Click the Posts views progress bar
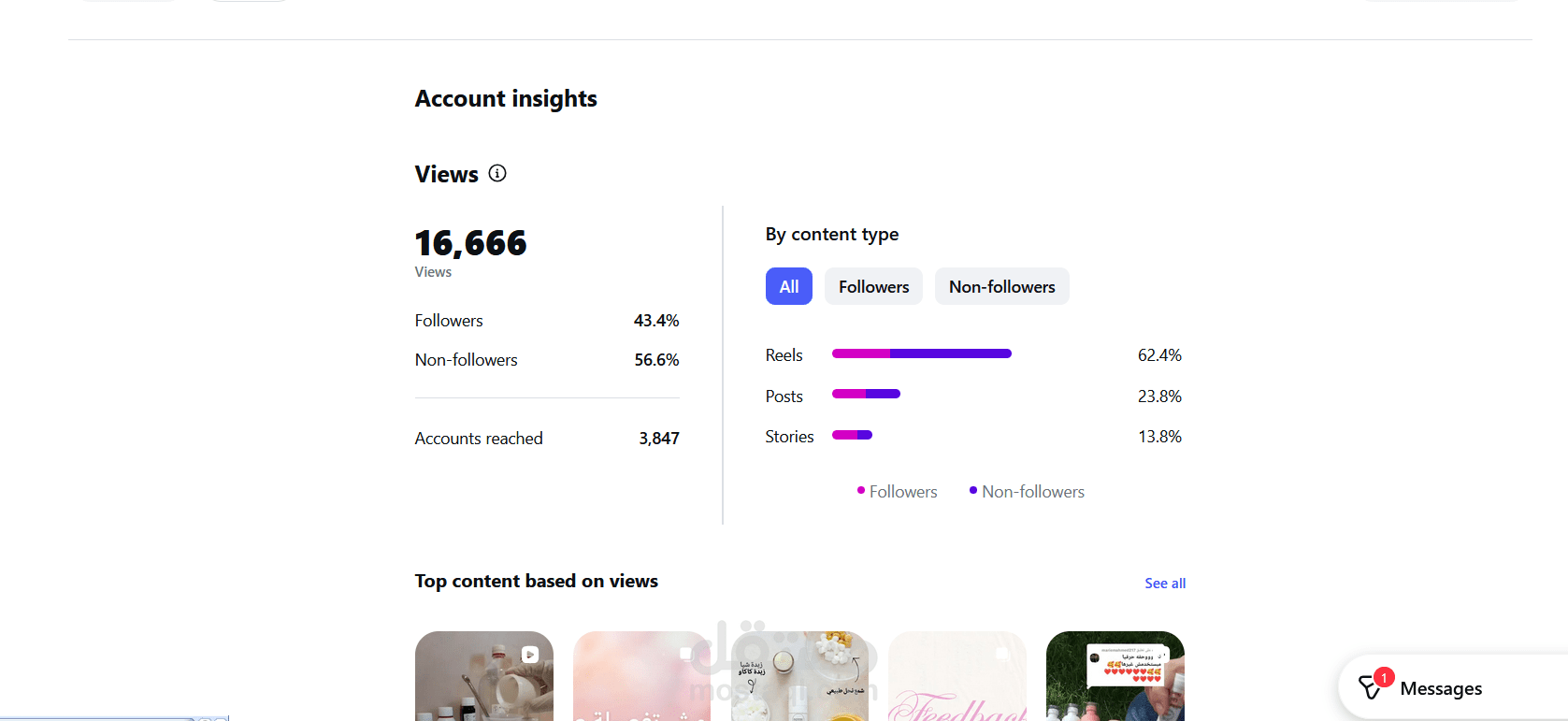Image resolution: width=1568 pixels, height=721 pixels. coord(866,394)
